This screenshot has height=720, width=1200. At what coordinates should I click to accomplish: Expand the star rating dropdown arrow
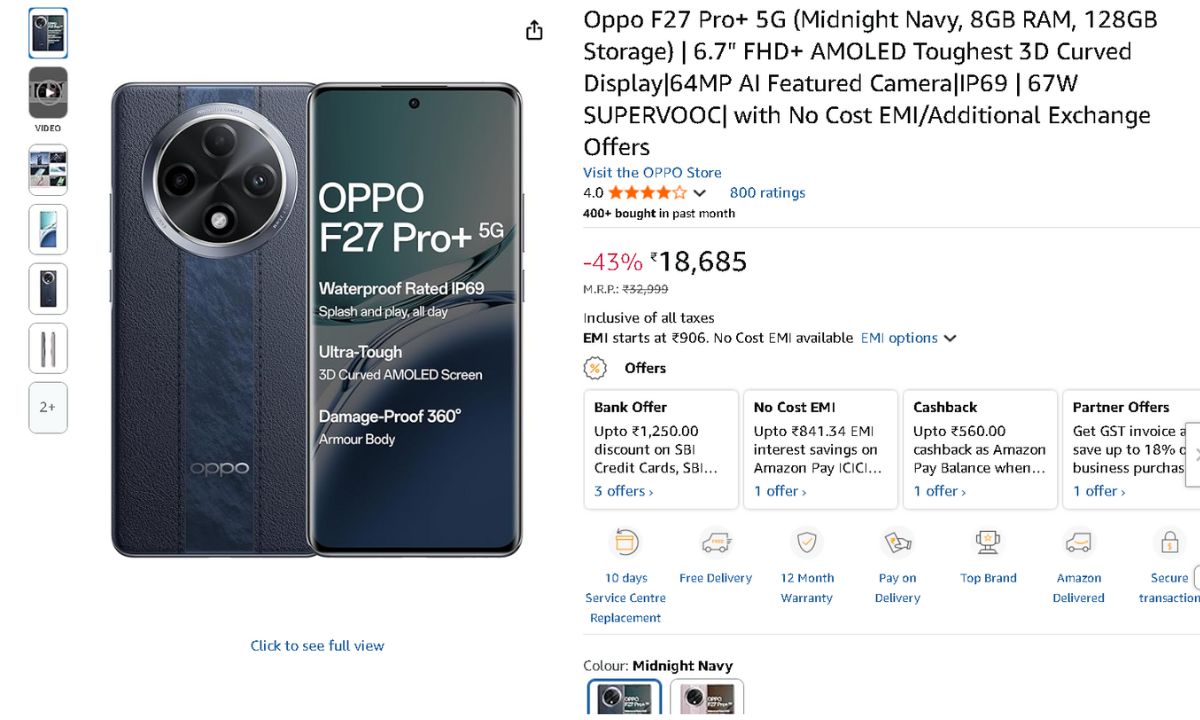(x=700, y=193)
